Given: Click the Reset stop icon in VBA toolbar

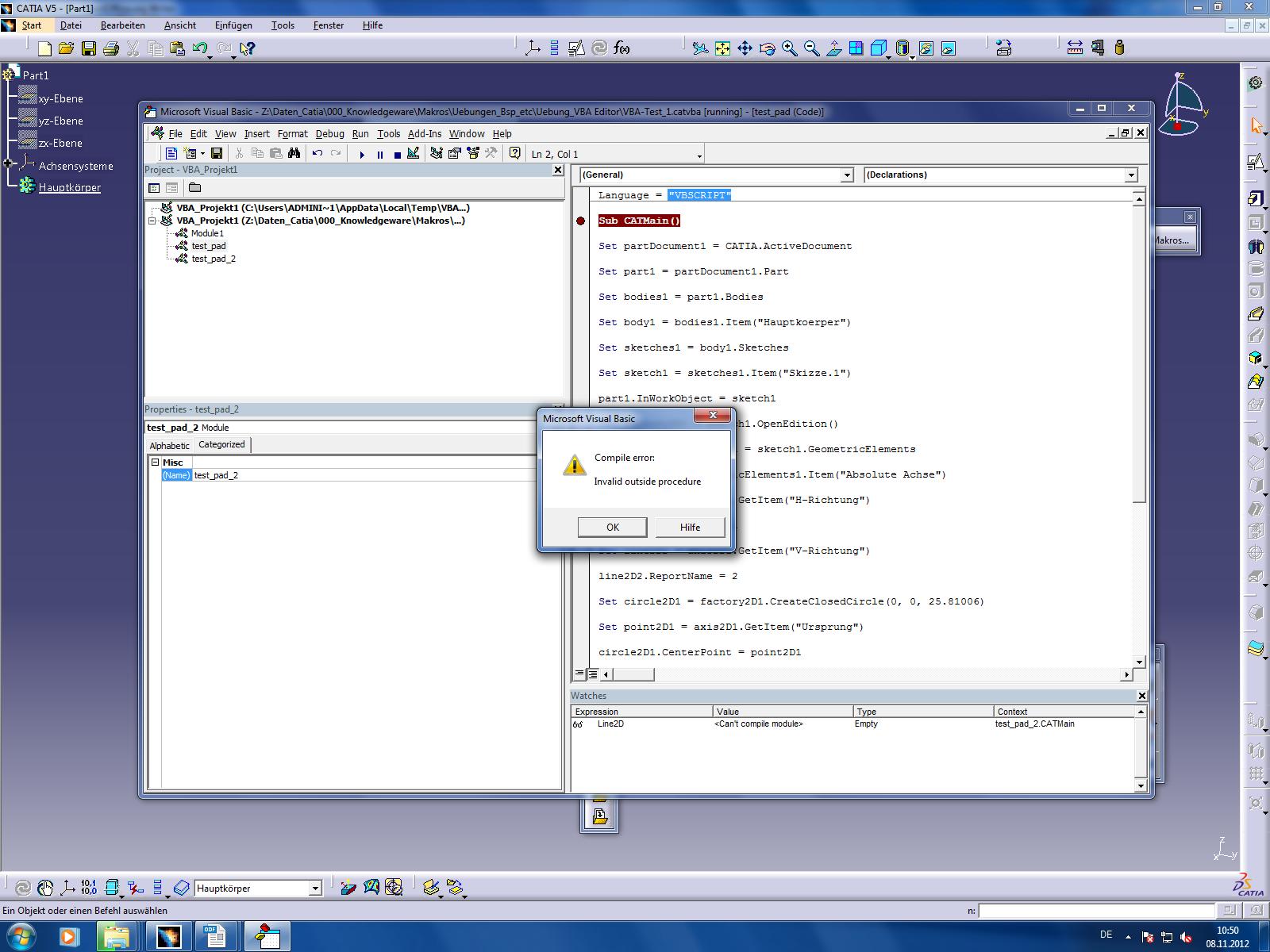Looking at the screenshot, I should pyautogui.click(x=397, y=154).
